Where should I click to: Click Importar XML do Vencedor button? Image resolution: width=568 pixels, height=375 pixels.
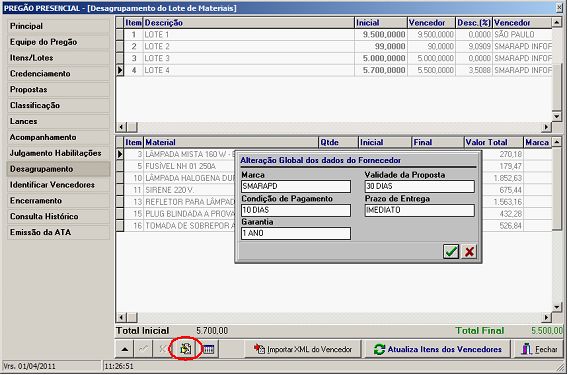303,349
